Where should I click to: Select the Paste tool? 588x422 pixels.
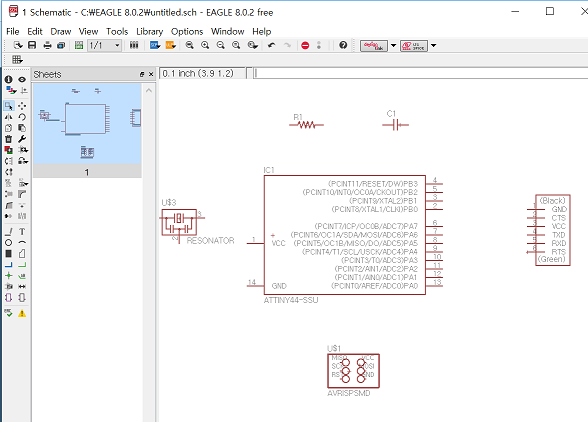[22, 128]
